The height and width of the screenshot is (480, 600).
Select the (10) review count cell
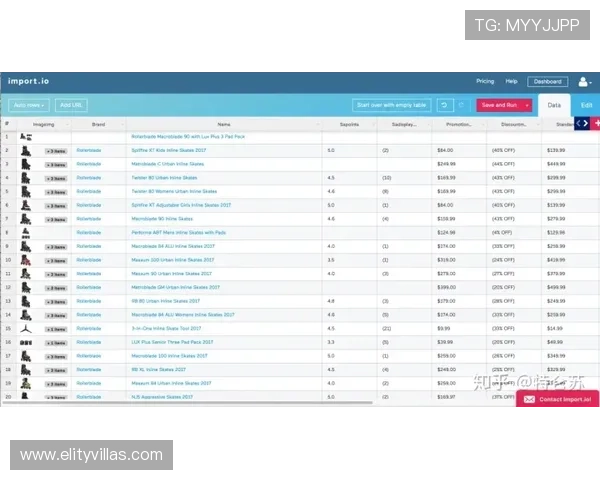386,178
